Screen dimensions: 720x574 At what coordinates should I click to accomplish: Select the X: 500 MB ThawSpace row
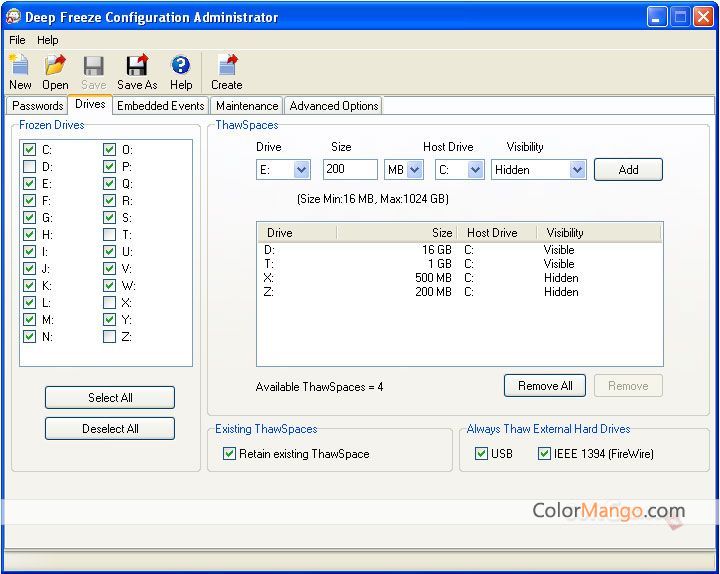point(459,278)
